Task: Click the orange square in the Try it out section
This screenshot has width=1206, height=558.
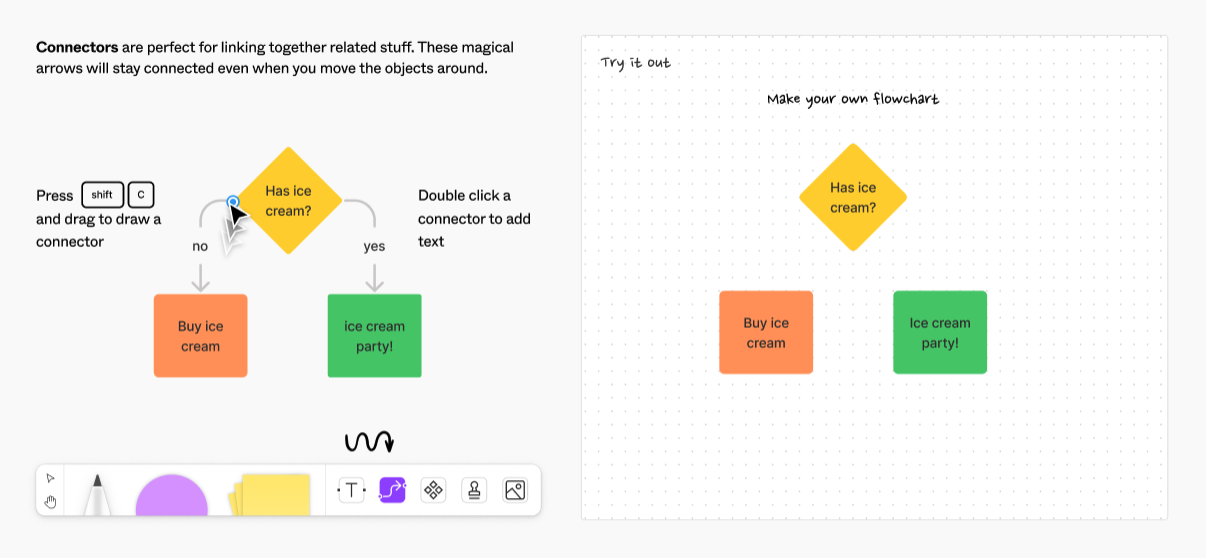Action: point(766,332)
